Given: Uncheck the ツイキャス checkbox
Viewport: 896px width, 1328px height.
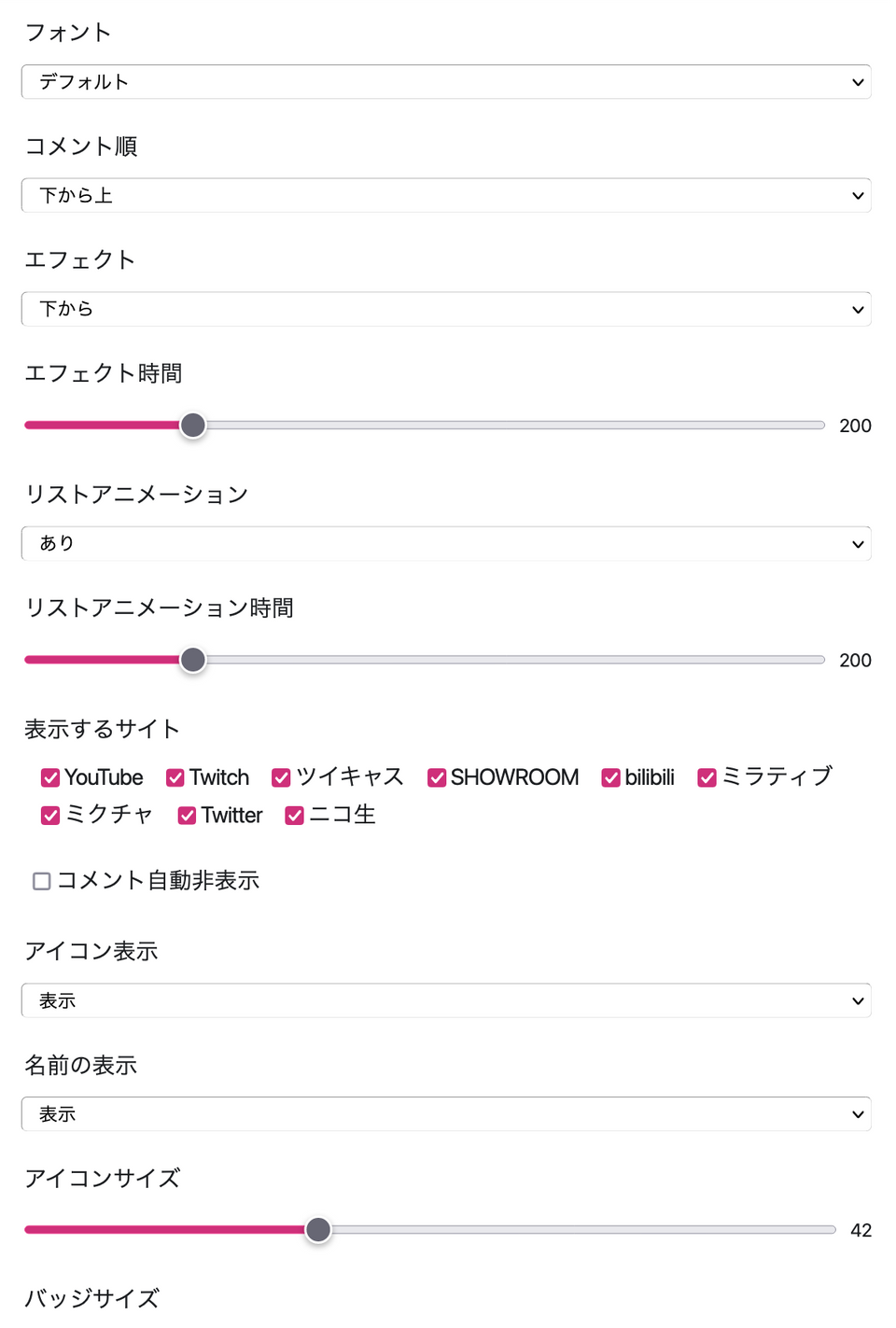Looking at the screenshot, I should pos(281,777).
